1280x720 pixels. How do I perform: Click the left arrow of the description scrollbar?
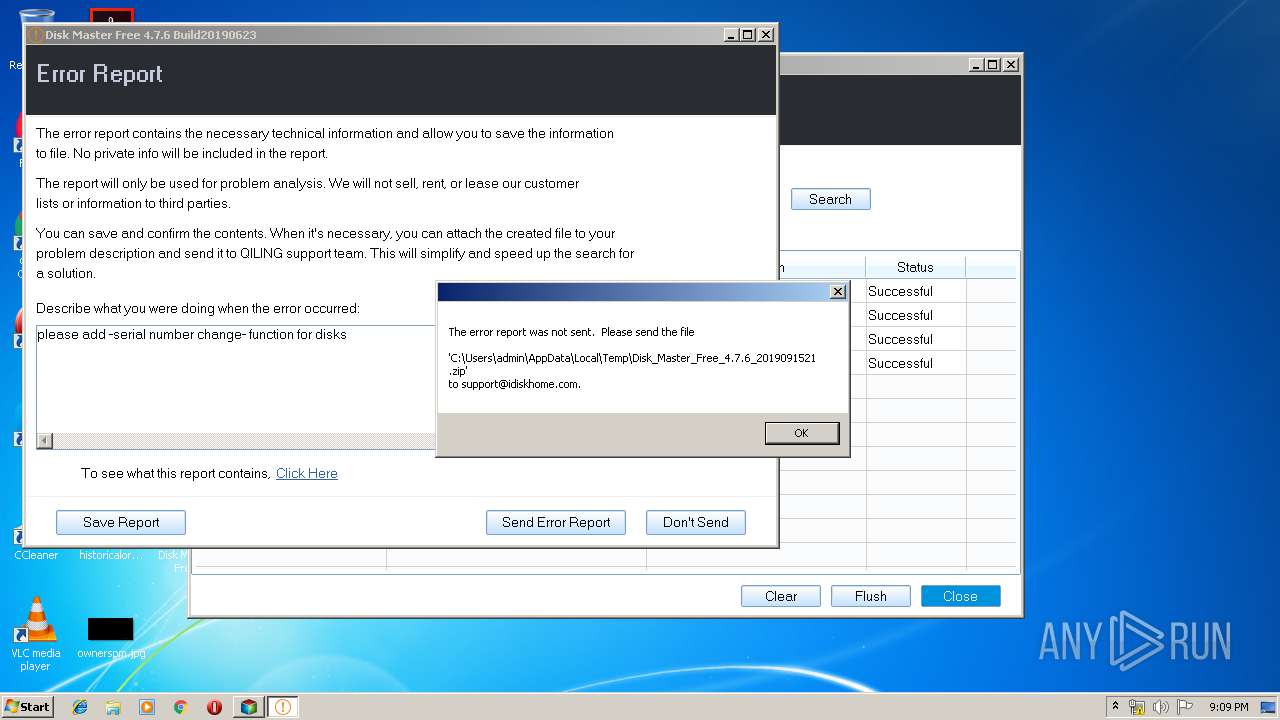click(x=45, y=441)
